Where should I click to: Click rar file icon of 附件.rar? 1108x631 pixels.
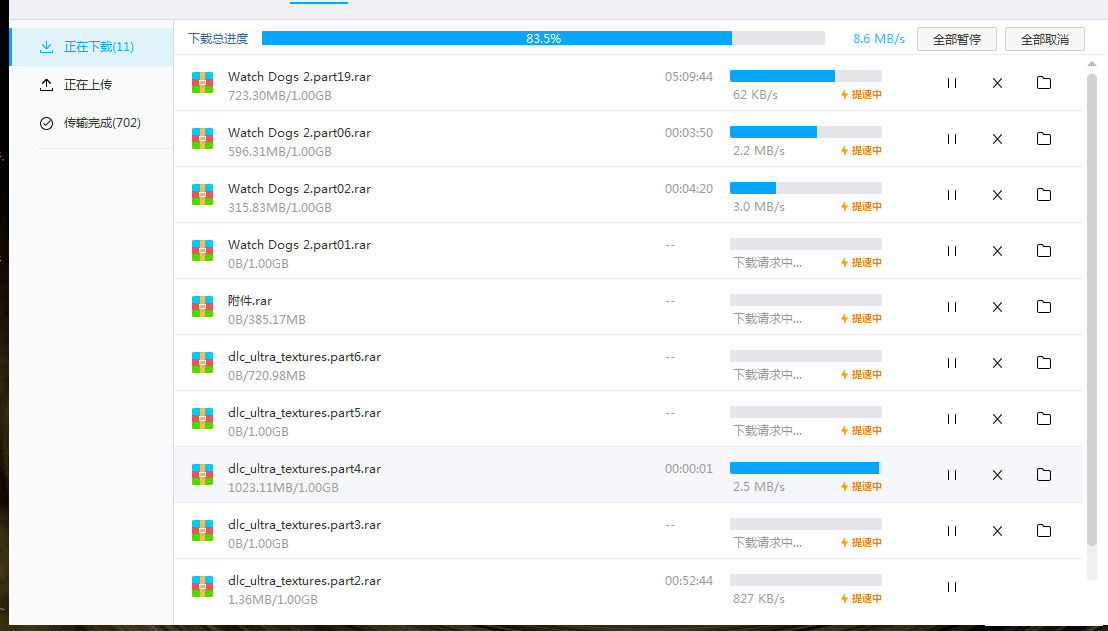click(x=202, y=307)
